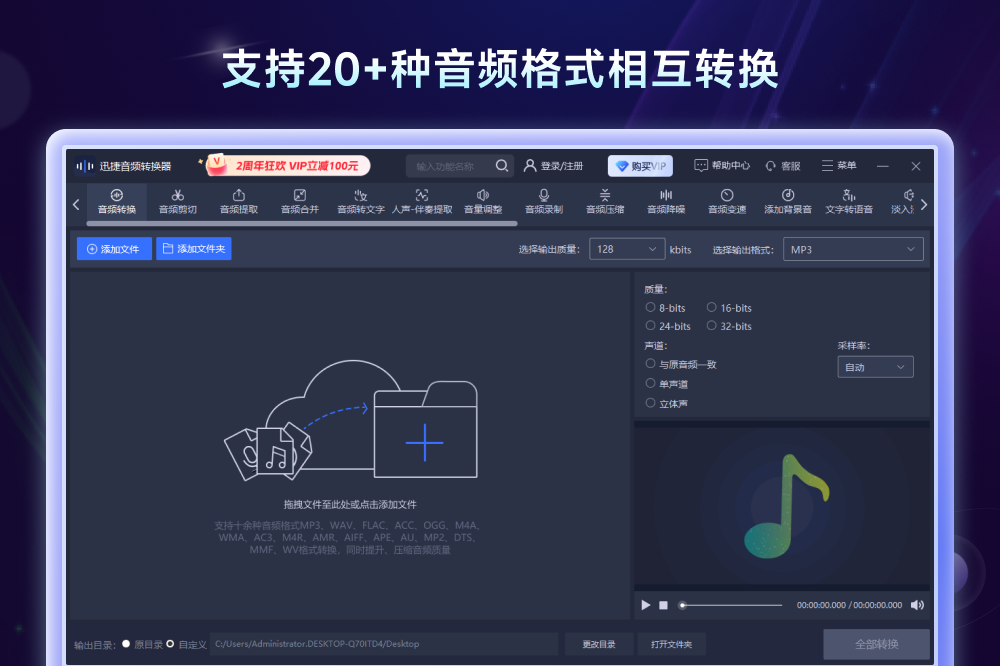
Task: Stop the audio preview
Action: (663, 605)
